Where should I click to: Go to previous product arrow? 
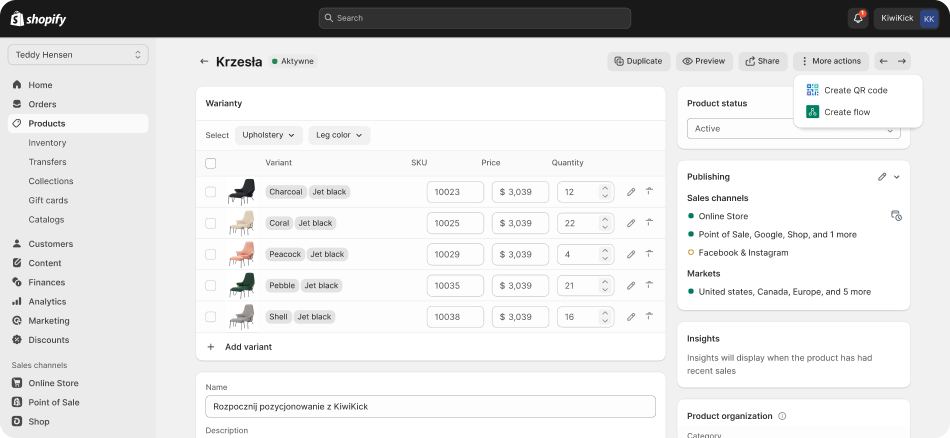(883, 61)
